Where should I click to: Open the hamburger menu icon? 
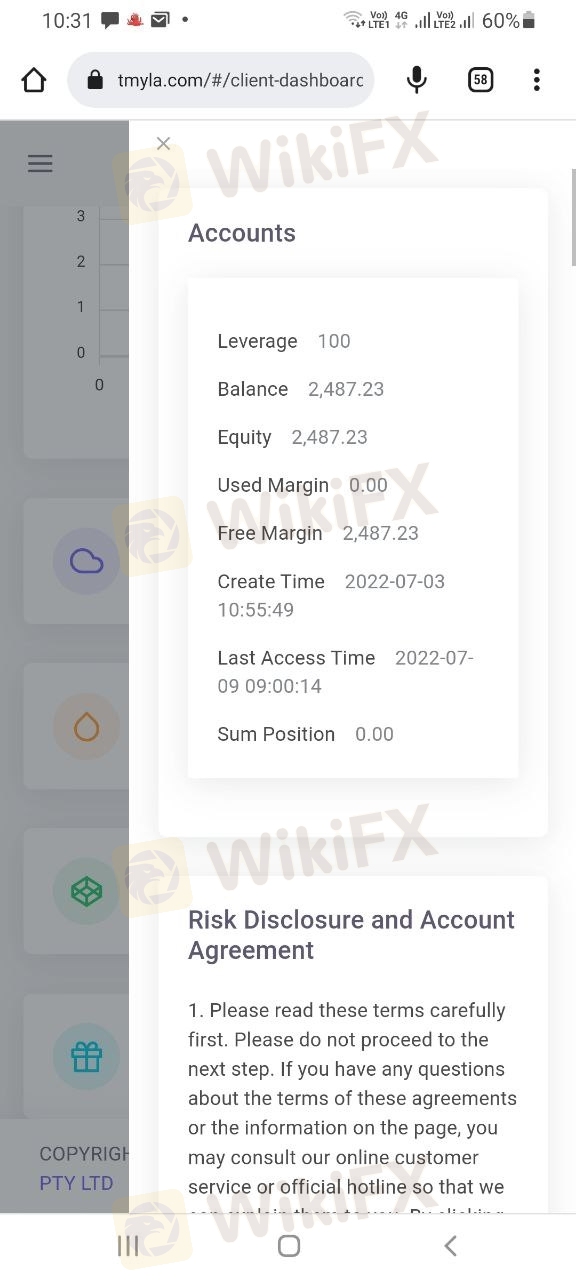click(x=40, y=164)
